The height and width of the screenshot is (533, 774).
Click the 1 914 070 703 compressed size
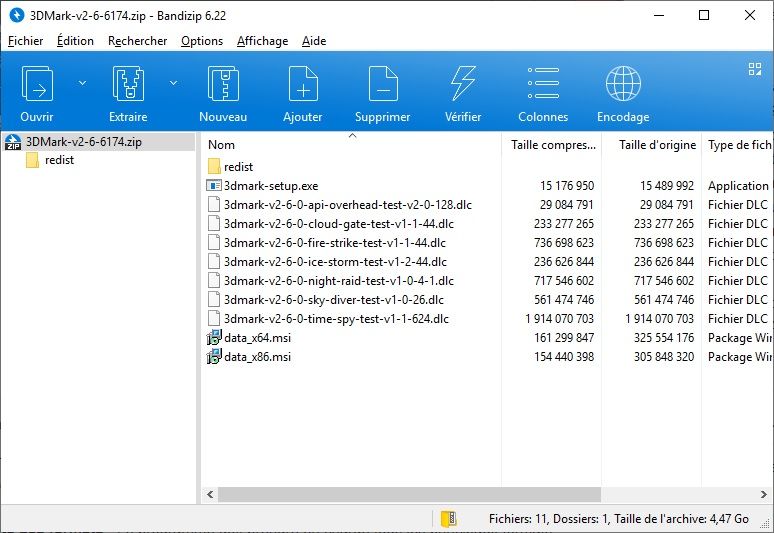pyautogui.click(x=559, y=319)
